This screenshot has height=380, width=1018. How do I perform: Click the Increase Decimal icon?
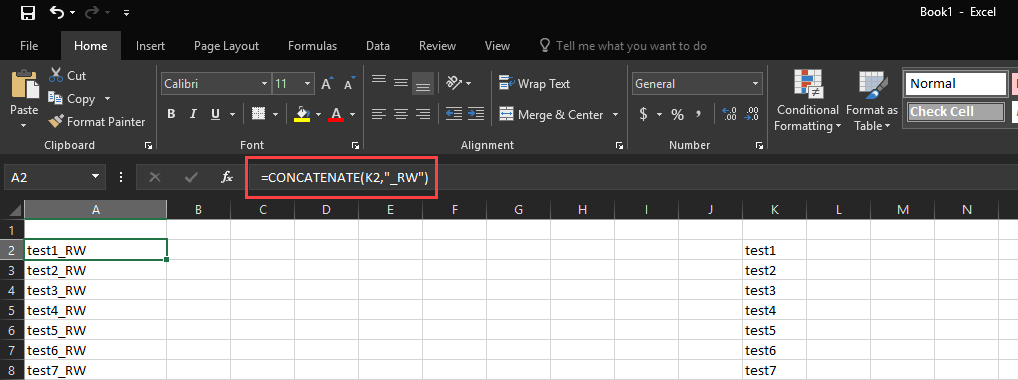(x=730, y=114)
